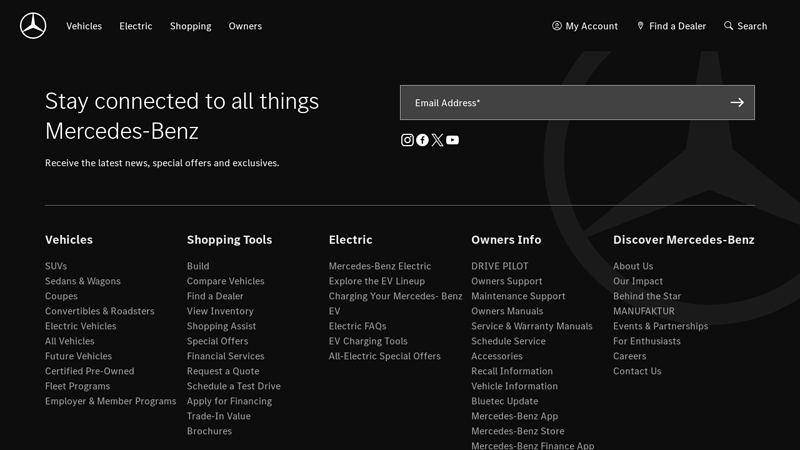Open Certified Pre-Owned link
The height and width of the screenshot is (450, 800).
point(89,371)
